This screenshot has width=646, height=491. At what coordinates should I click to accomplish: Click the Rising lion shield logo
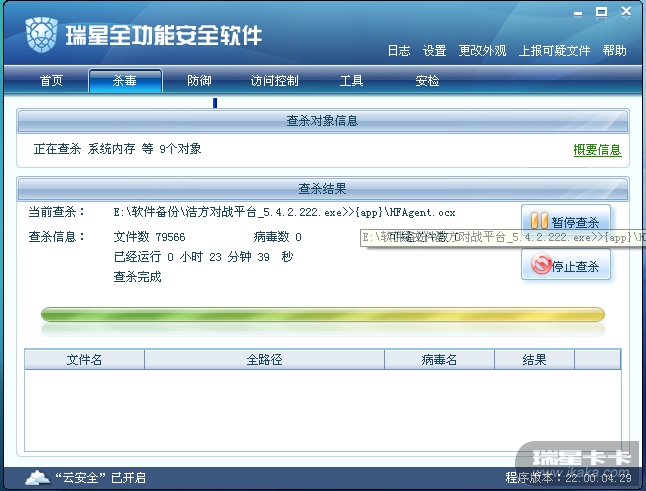(41, 35)
